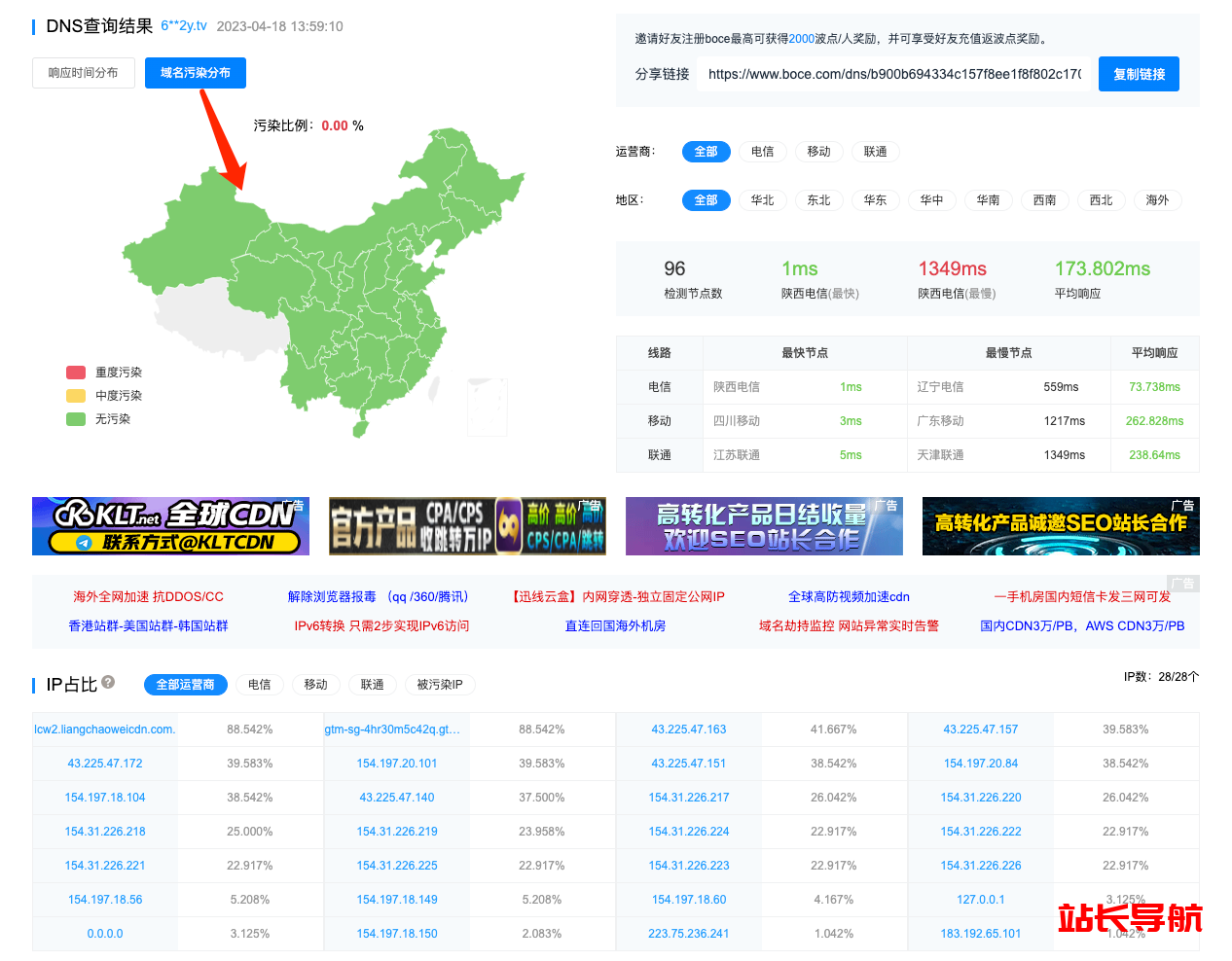Open the 域名劫持监控 link

[x=849, y=626]
